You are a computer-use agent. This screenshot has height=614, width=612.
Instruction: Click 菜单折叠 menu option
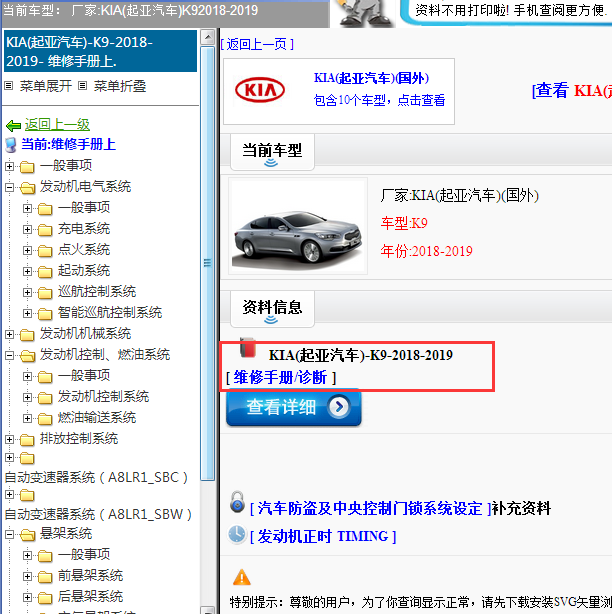click(120, 86)
